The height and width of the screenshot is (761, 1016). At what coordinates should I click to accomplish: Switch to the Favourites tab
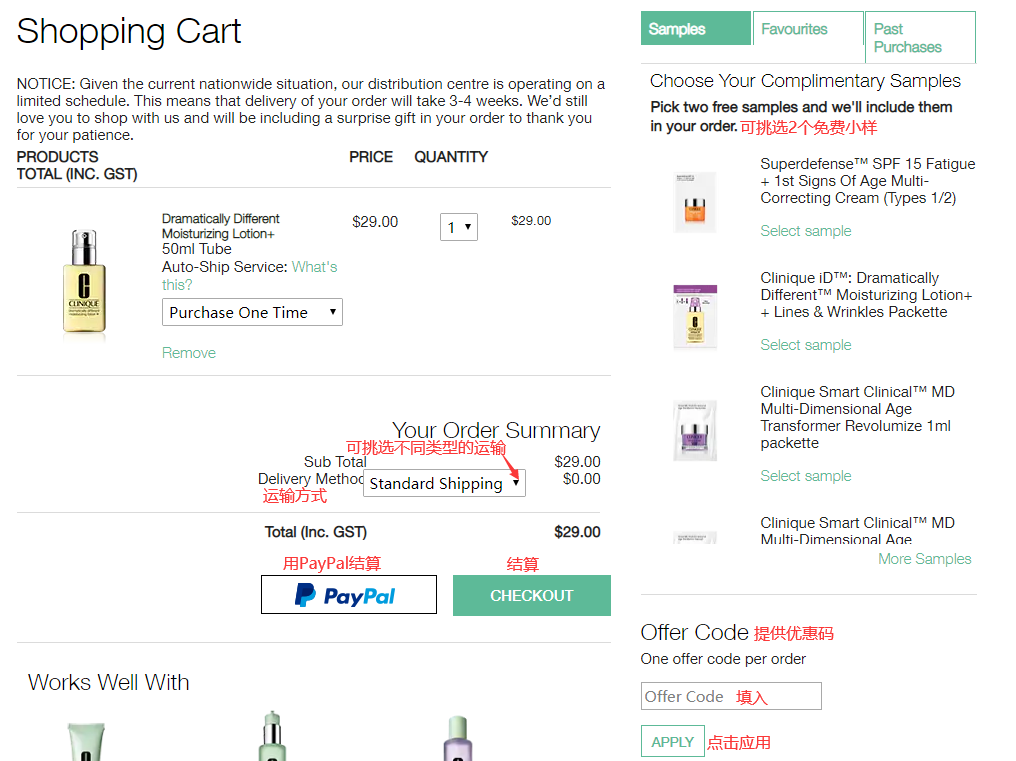coord(807,29)
